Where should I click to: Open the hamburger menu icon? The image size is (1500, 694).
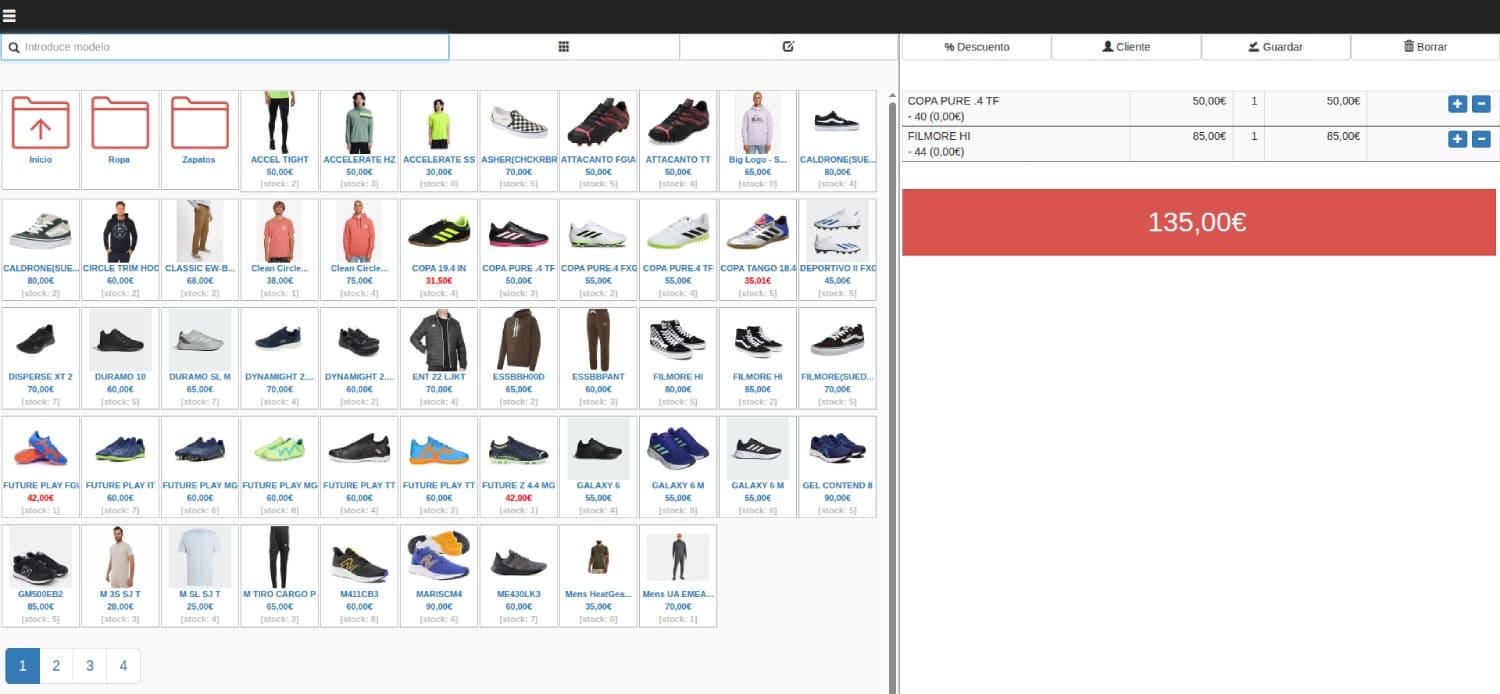[x=10, y=16]
